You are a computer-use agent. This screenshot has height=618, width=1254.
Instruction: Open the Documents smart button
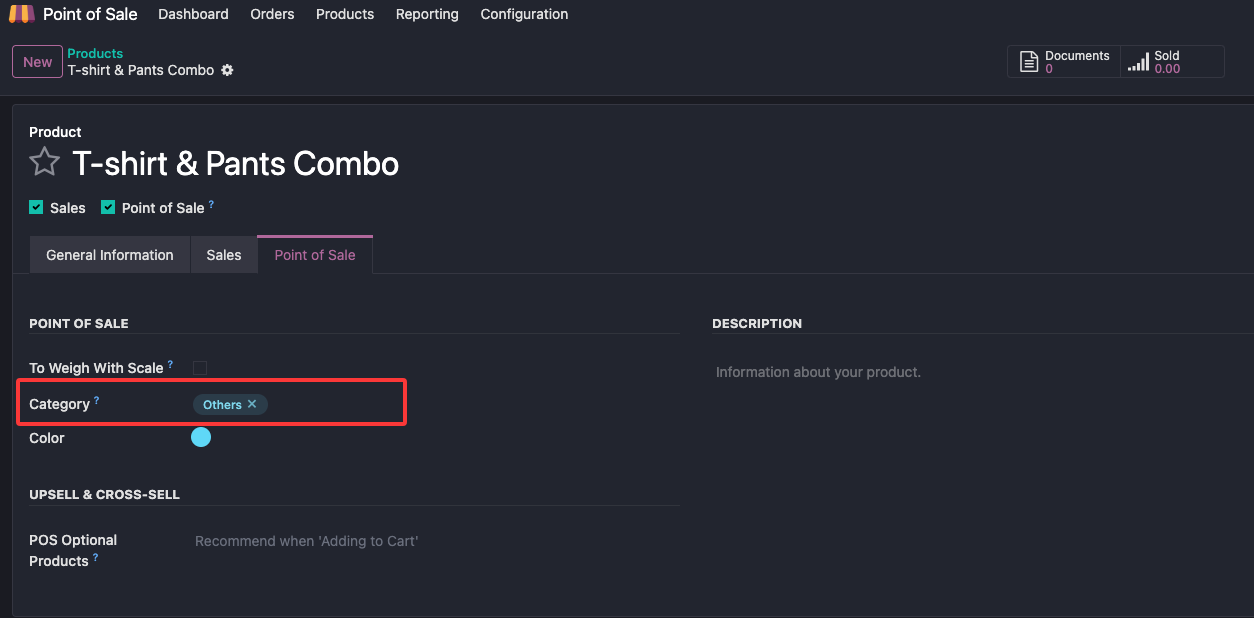pyautogui.click(x=1063, y=62)
